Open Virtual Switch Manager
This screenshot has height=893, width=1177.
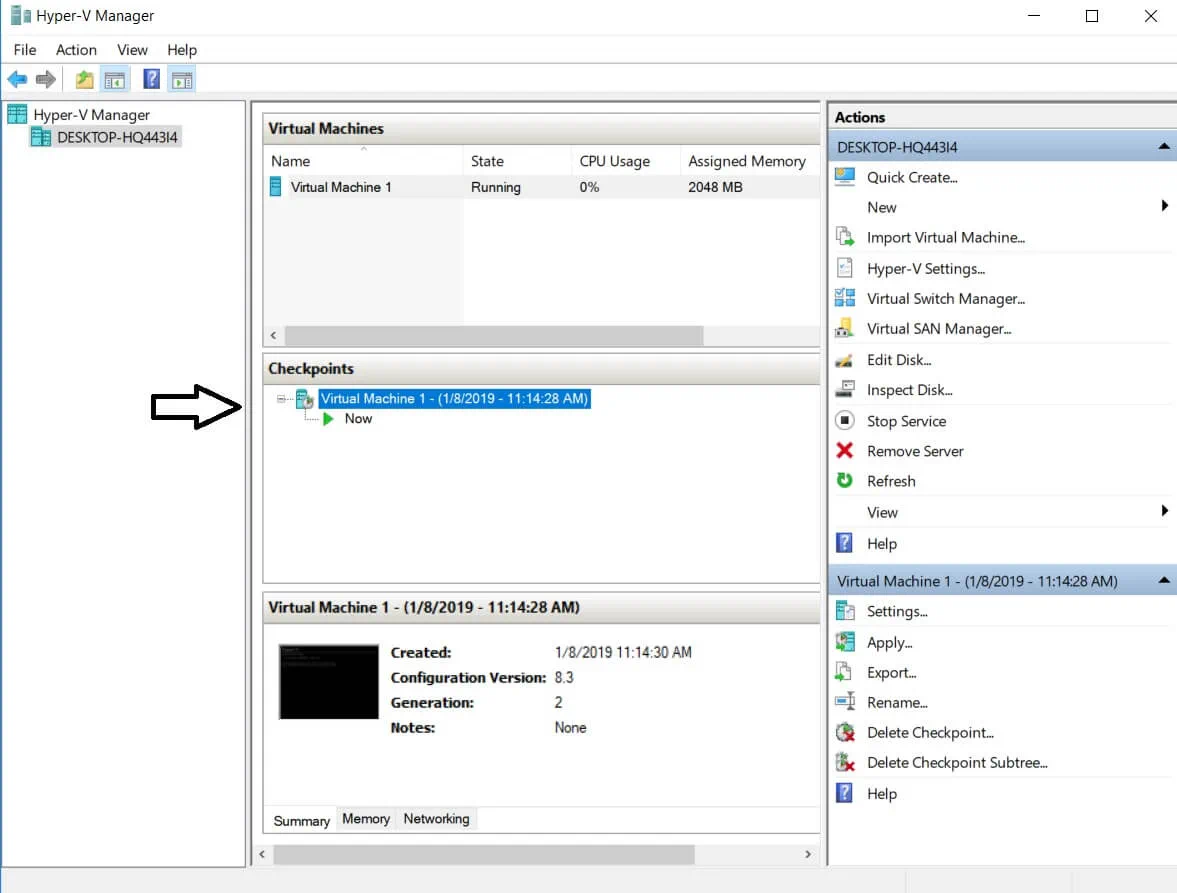tap(945, 298)
